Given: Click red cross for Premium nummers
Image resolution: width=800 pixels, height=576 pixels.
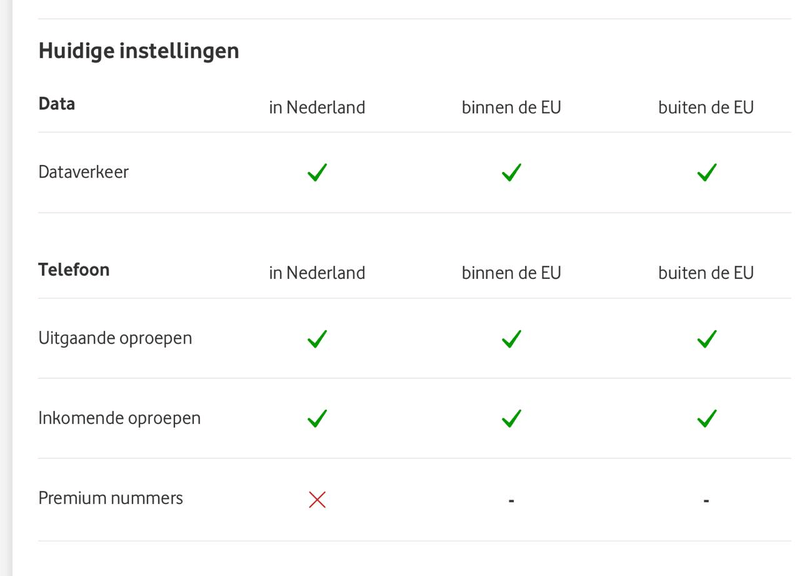Looking at the screenshot, I should click(317, 499).
